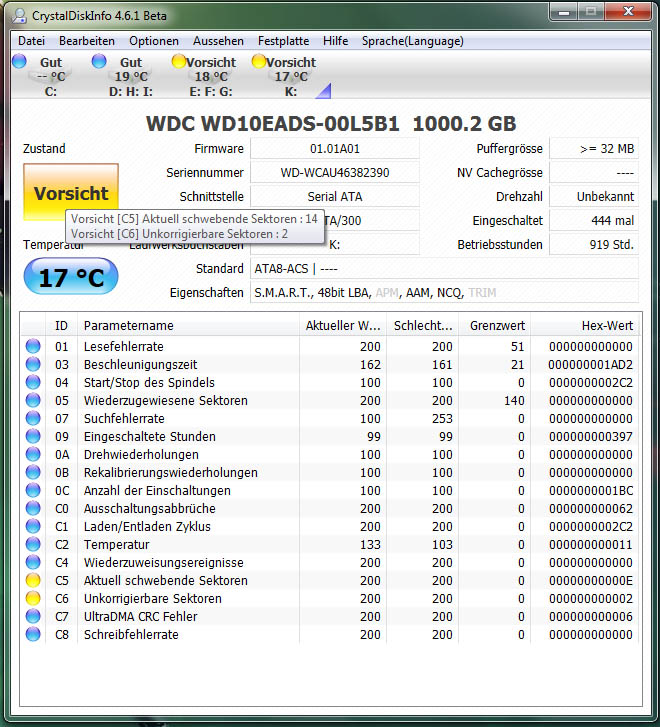Click the Schlecht... column header

point(423,325)
